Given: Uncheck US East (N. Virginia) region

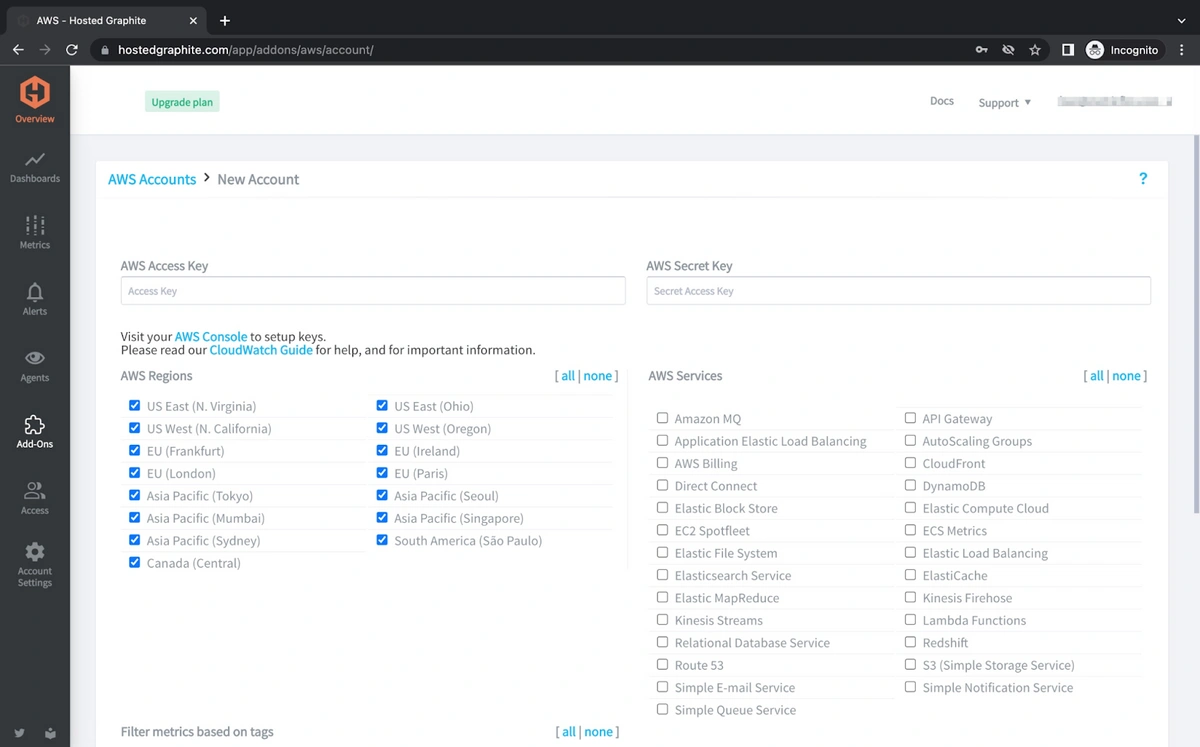Looking at the screenshot, I should coord(134,406).
